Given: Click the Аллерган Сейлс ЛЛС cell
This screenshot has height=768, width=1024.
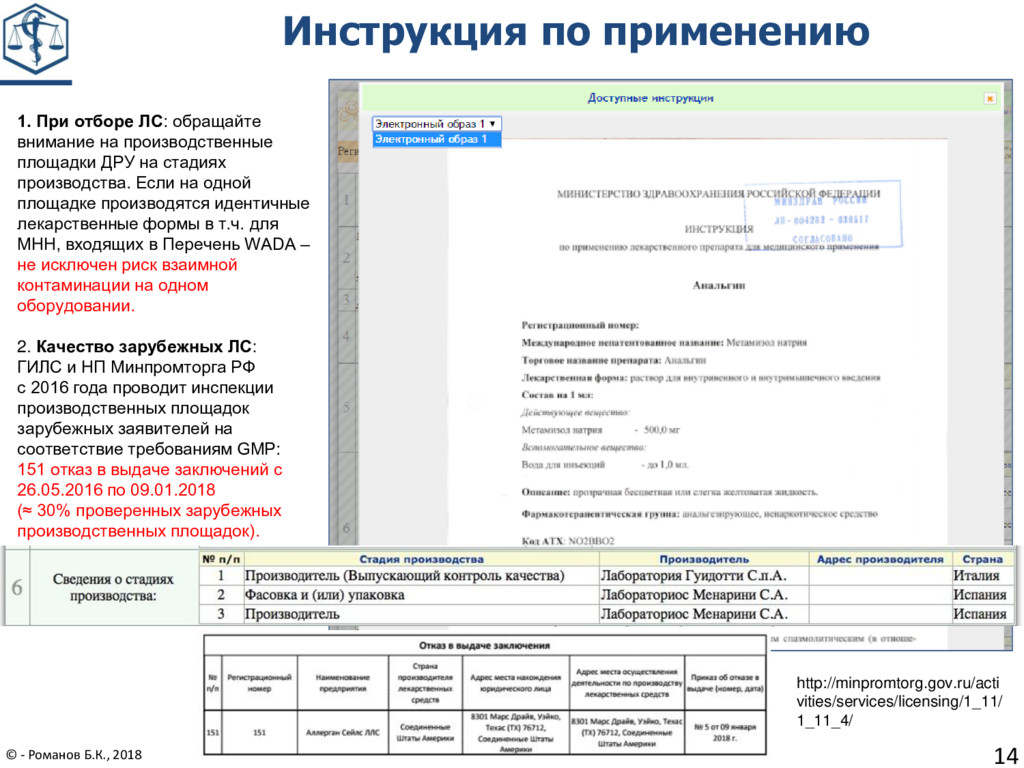Looking at the screenshot, I should coord(342,732).
